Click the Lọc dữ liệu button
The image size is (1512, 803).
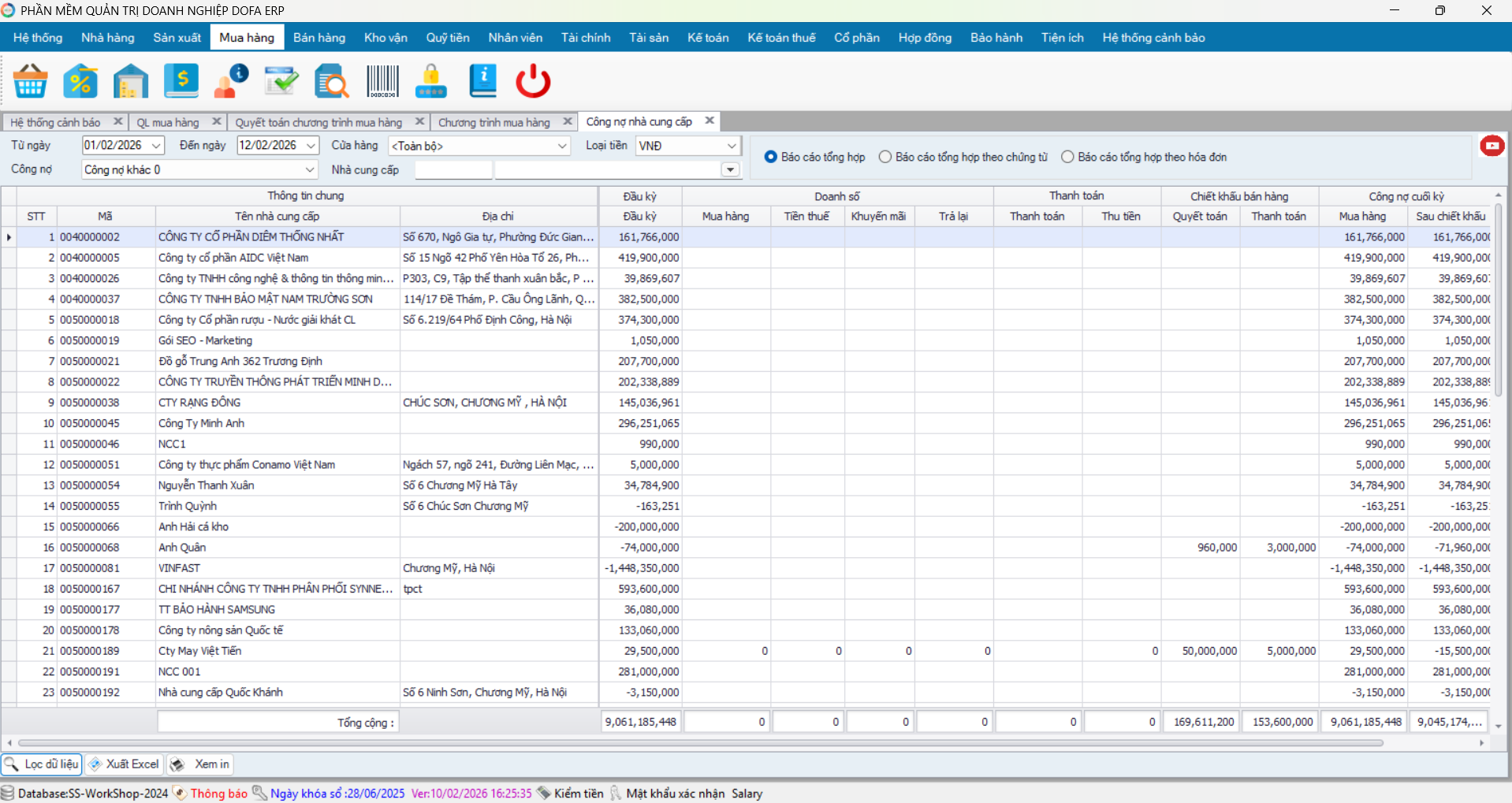[x=43, y=764]
